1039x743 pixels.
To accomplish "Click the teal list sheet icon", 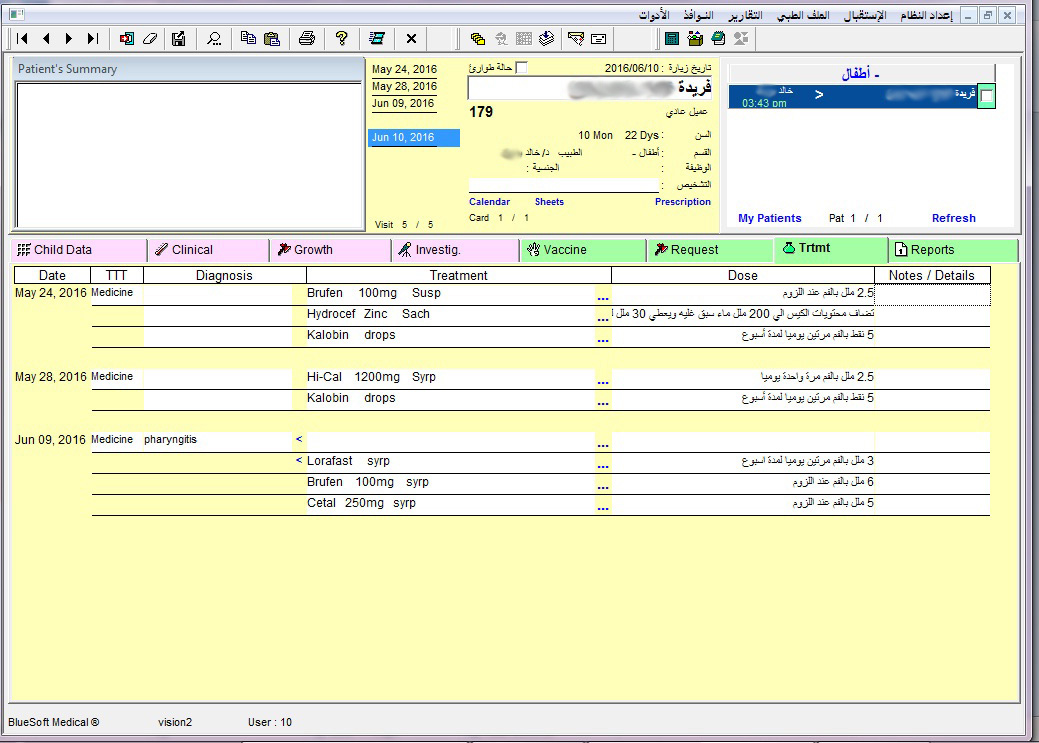I will pos(377,38).
